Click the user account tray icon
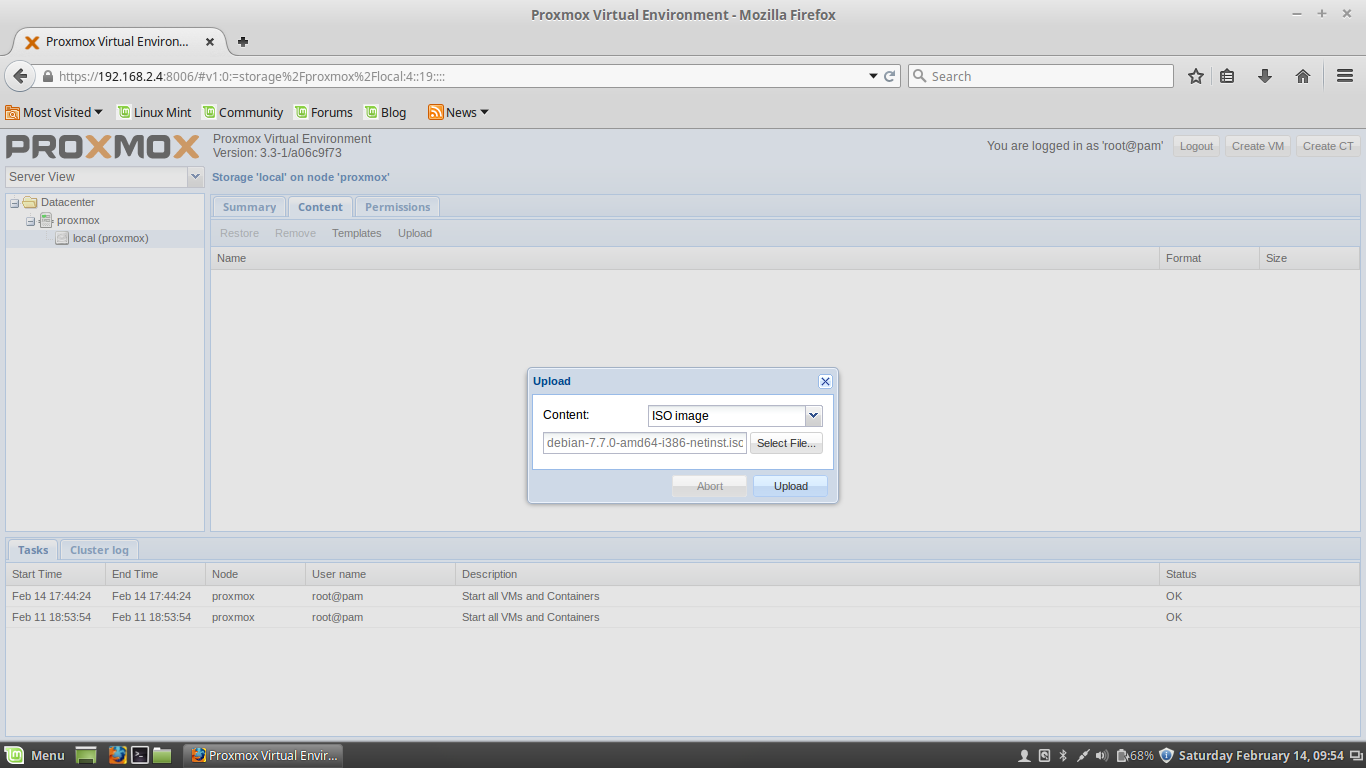The width and height of the screenshot is (1366, 768). coord(1024,756)
